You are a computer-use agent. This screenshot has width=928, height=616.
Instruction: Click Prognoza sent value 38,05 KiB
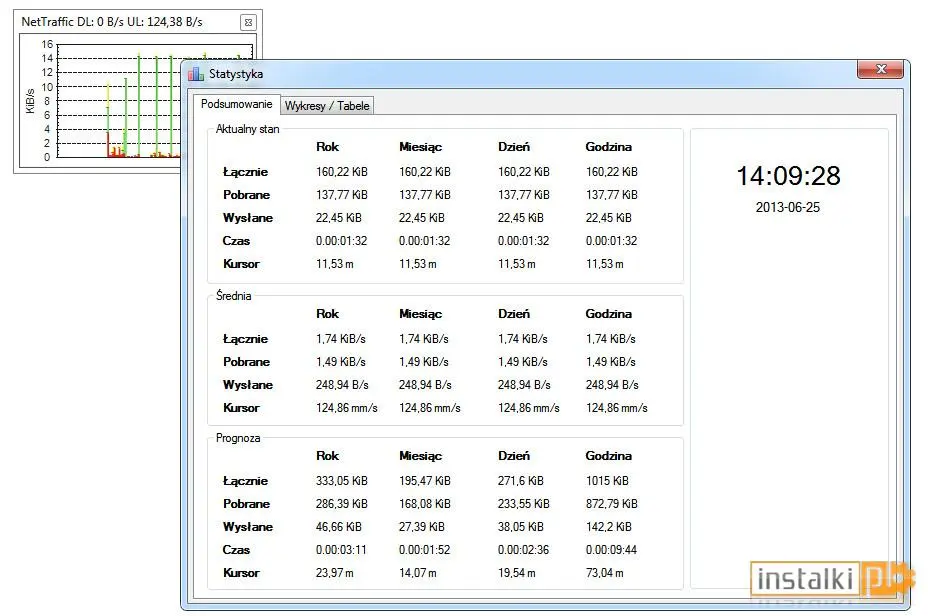520,527
